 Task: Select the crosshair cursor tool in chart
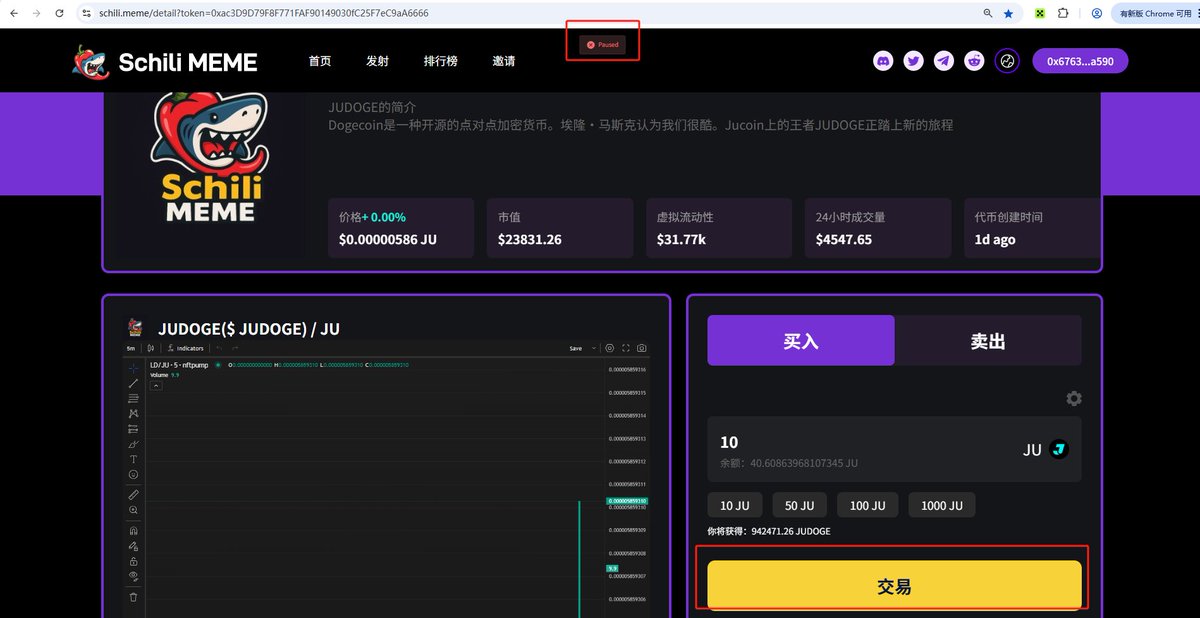[134, 368]
